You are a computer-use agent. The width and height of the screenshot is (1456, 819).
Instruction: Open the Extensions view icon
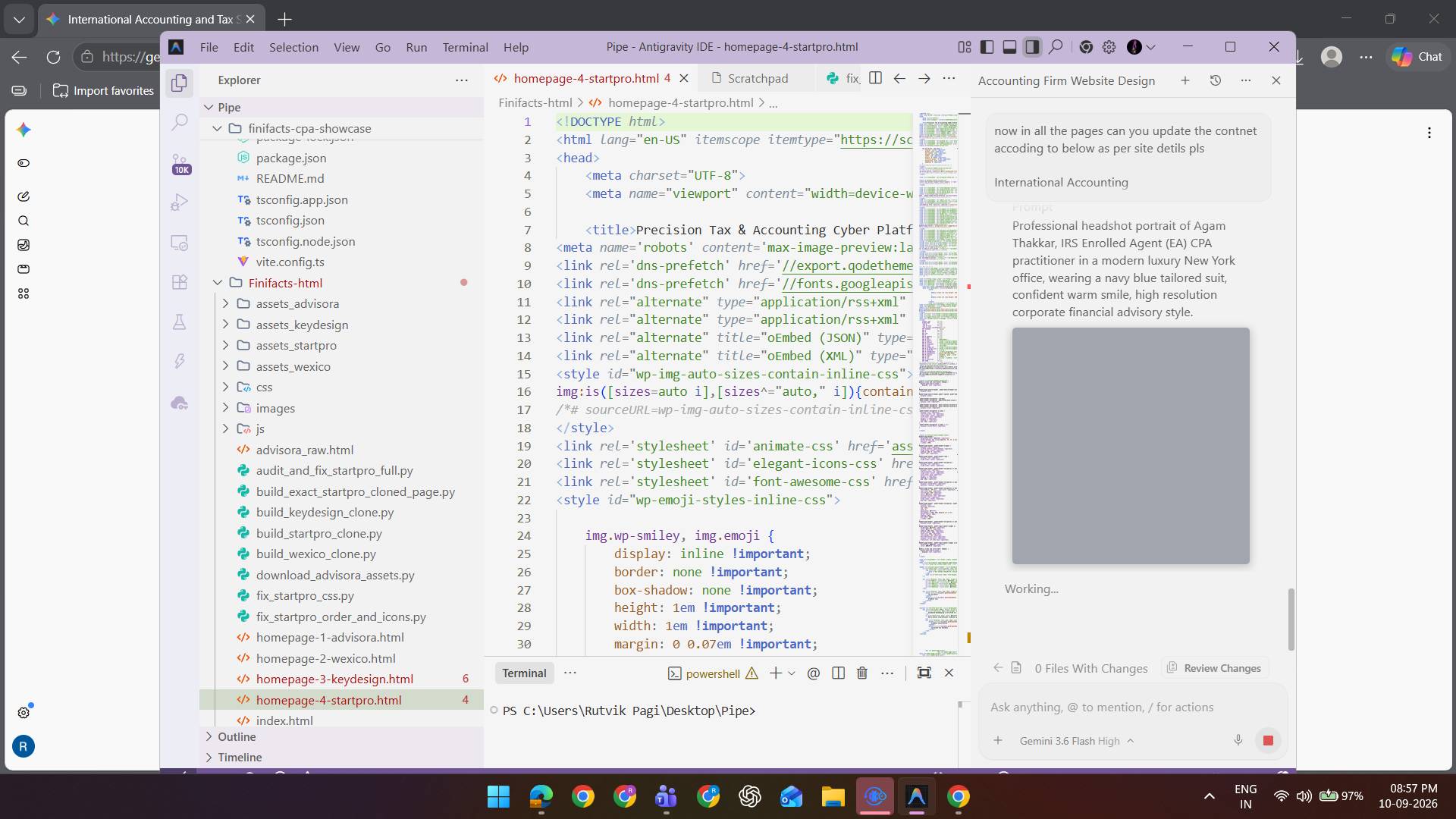coord(180,282)
